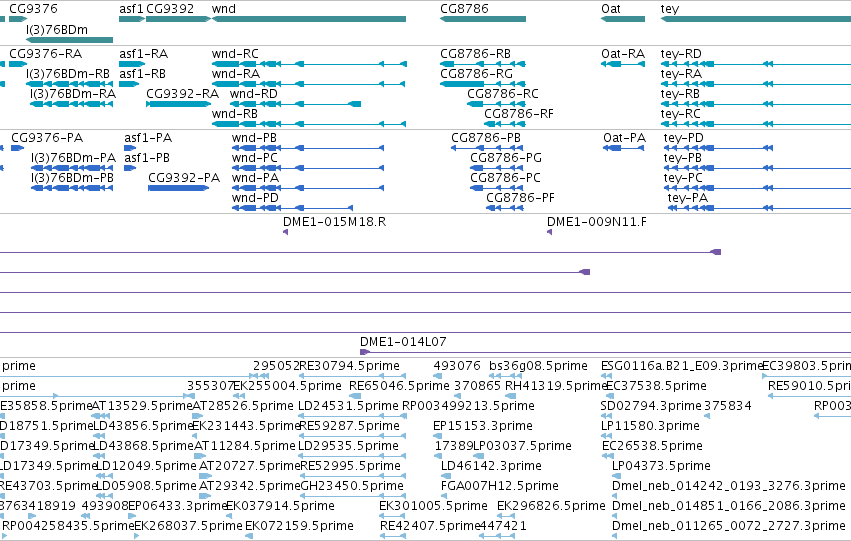Image resolution: width=851 pixels, height=541 pixels.
Task: Click the l(3)76BDm gene label
Action: 56,29
